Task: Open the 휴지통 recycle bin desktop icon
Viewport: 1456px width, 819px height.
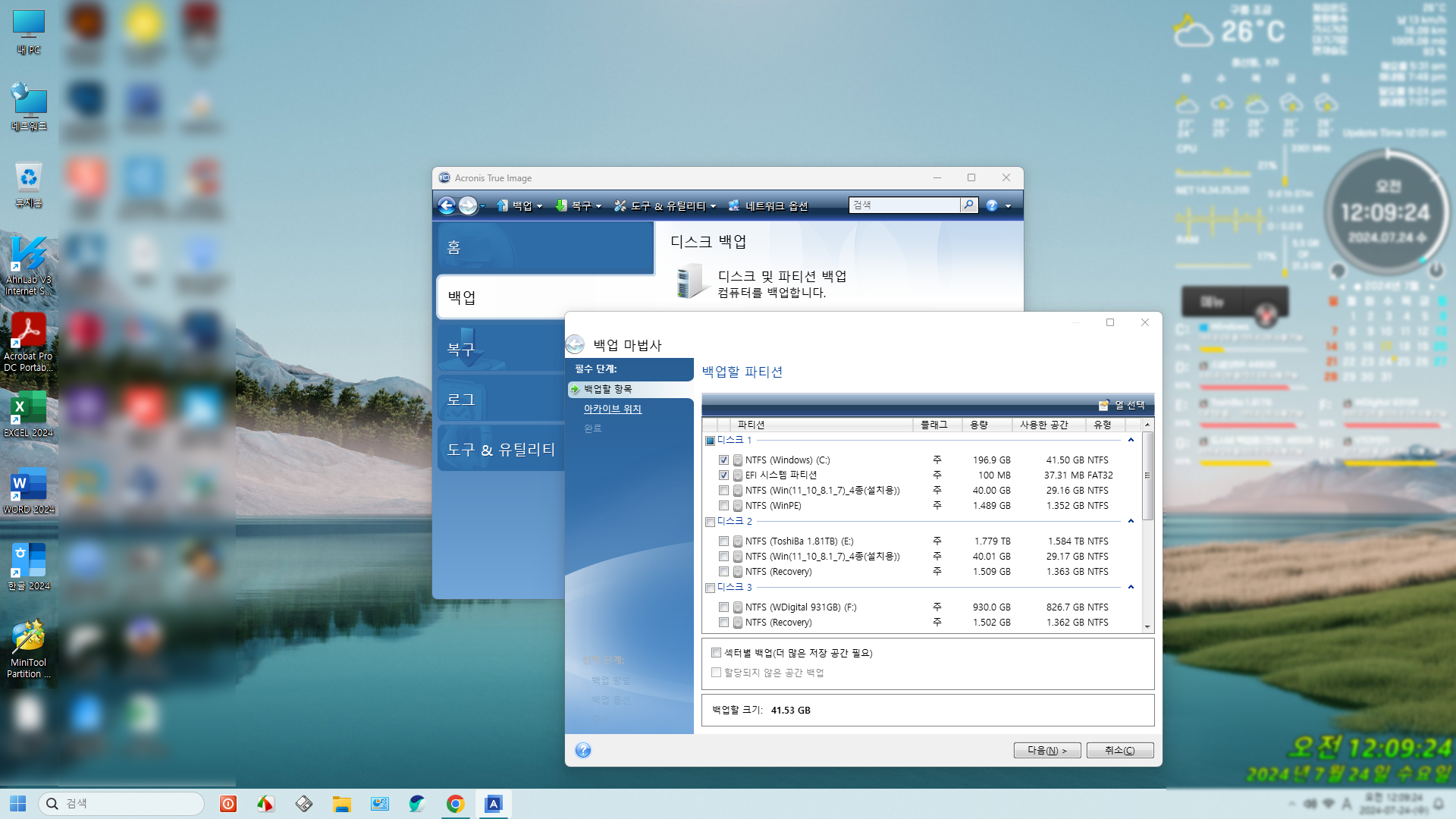Action: click(29, 186)
